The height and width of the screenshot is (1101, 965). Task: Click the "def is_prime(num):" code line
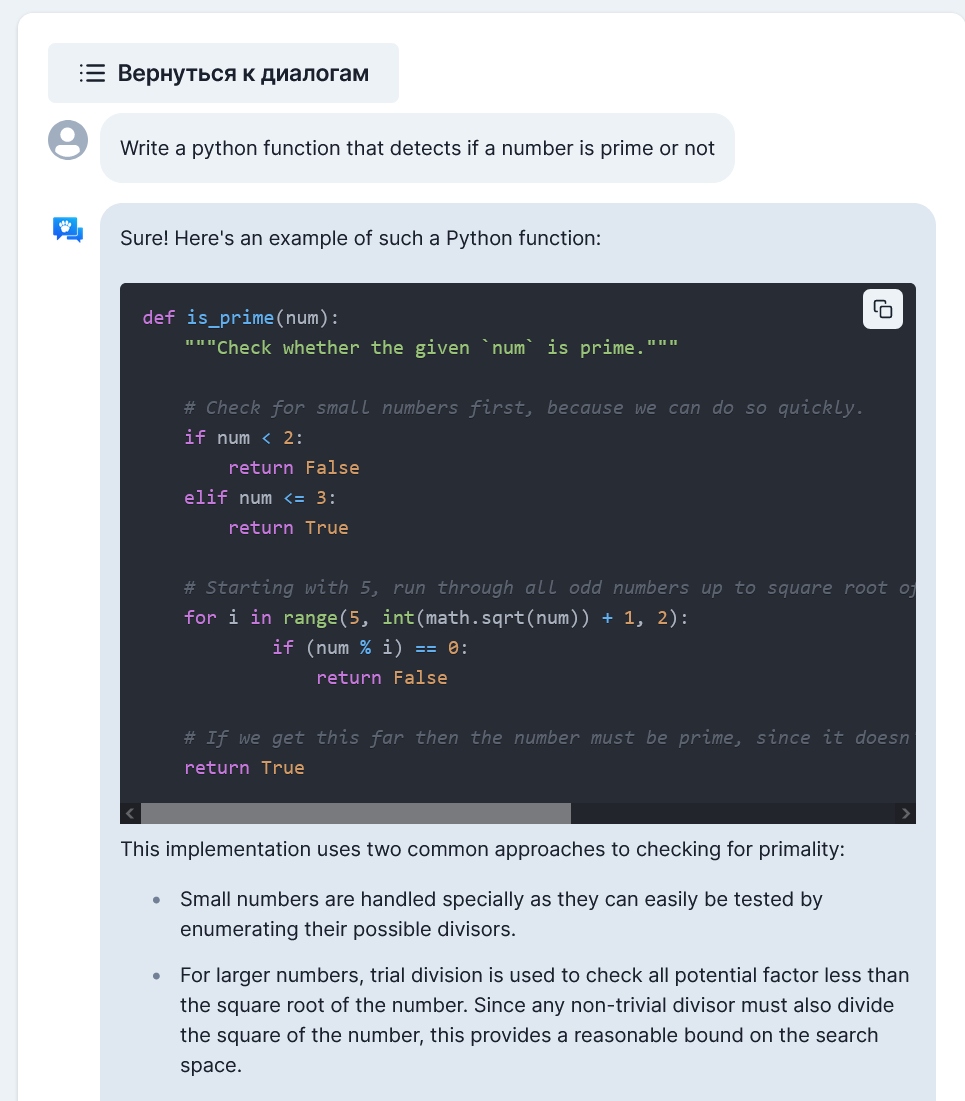[x=241, y=318]
